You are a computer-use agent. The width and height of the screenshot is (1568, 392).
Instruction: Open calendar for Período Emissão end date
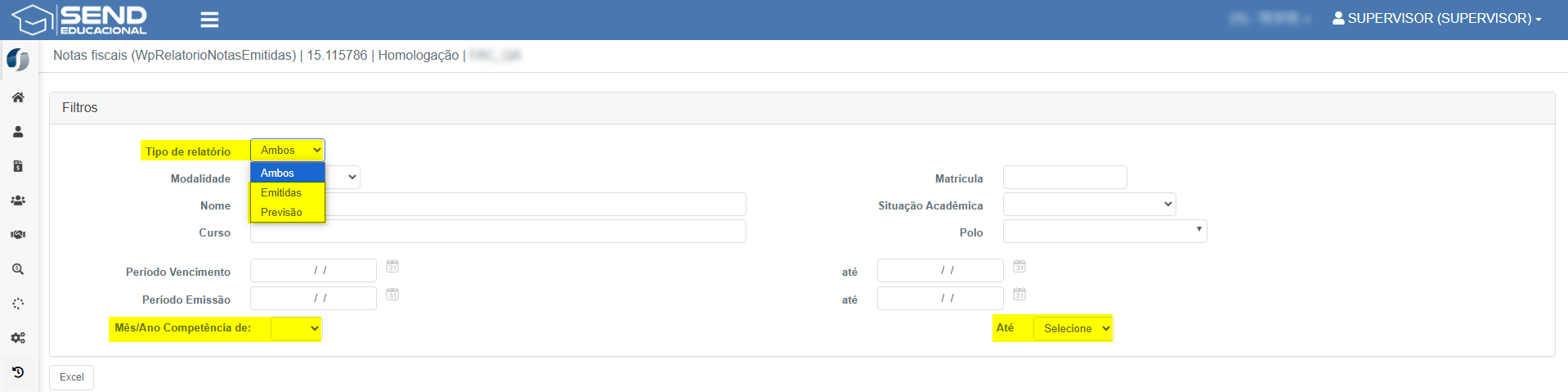tap(1019, 294)
